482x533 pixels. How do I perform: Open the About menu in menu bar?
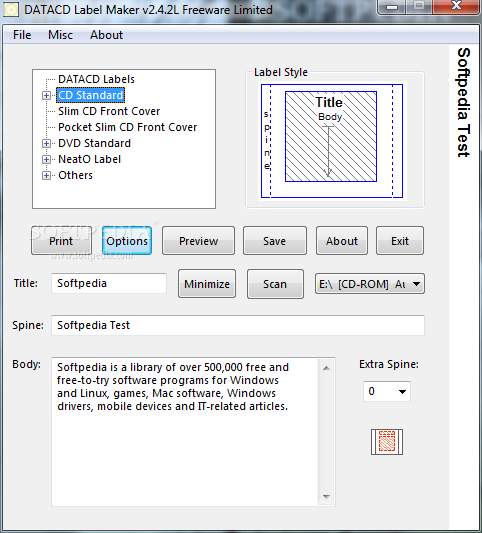106,35
